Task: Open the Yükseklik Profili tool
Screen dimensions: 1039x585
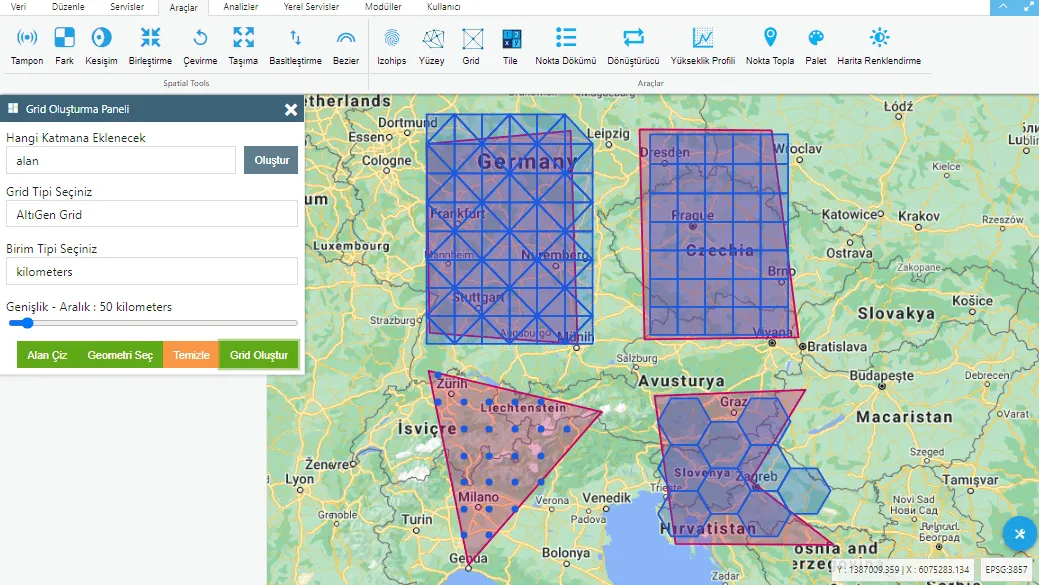Action: point(703,46)
